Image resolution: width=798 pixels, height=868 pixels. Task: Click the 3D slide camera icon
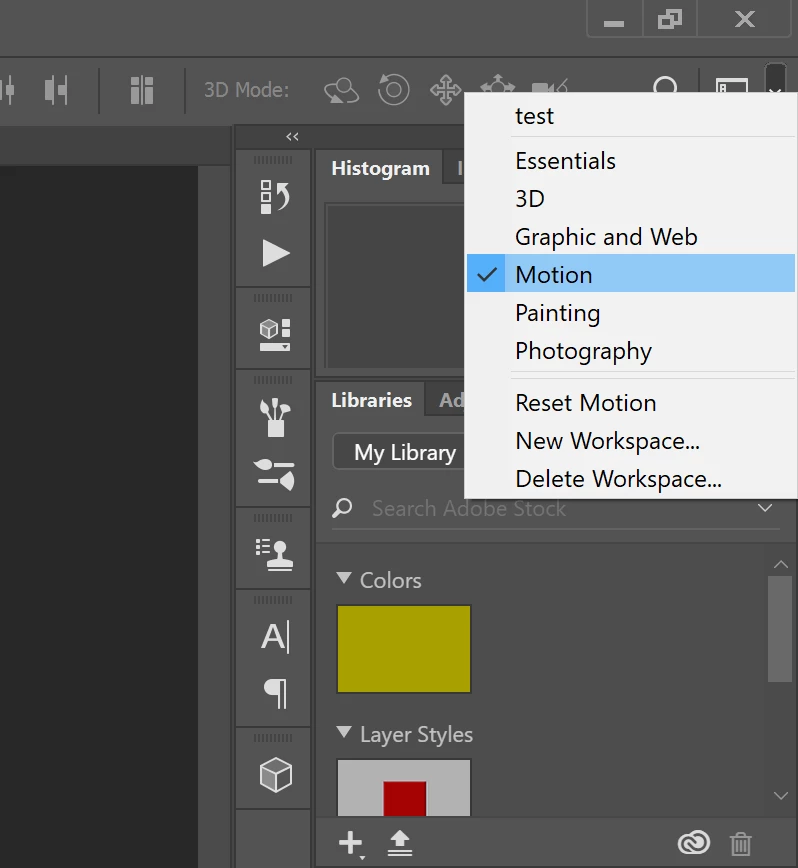click(498, 84)
